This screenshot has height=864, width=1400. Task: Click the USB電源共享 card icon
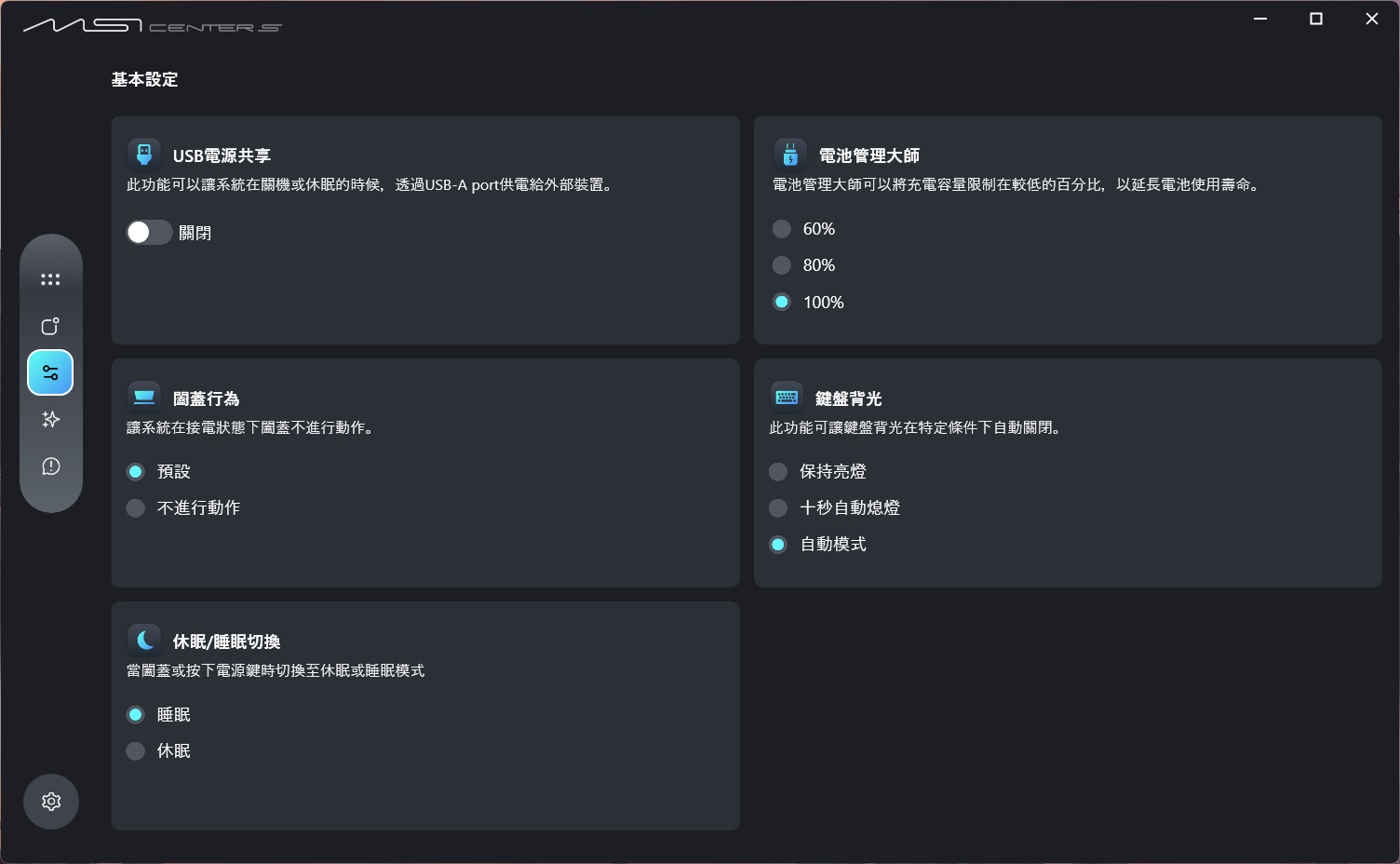[143, 153]
